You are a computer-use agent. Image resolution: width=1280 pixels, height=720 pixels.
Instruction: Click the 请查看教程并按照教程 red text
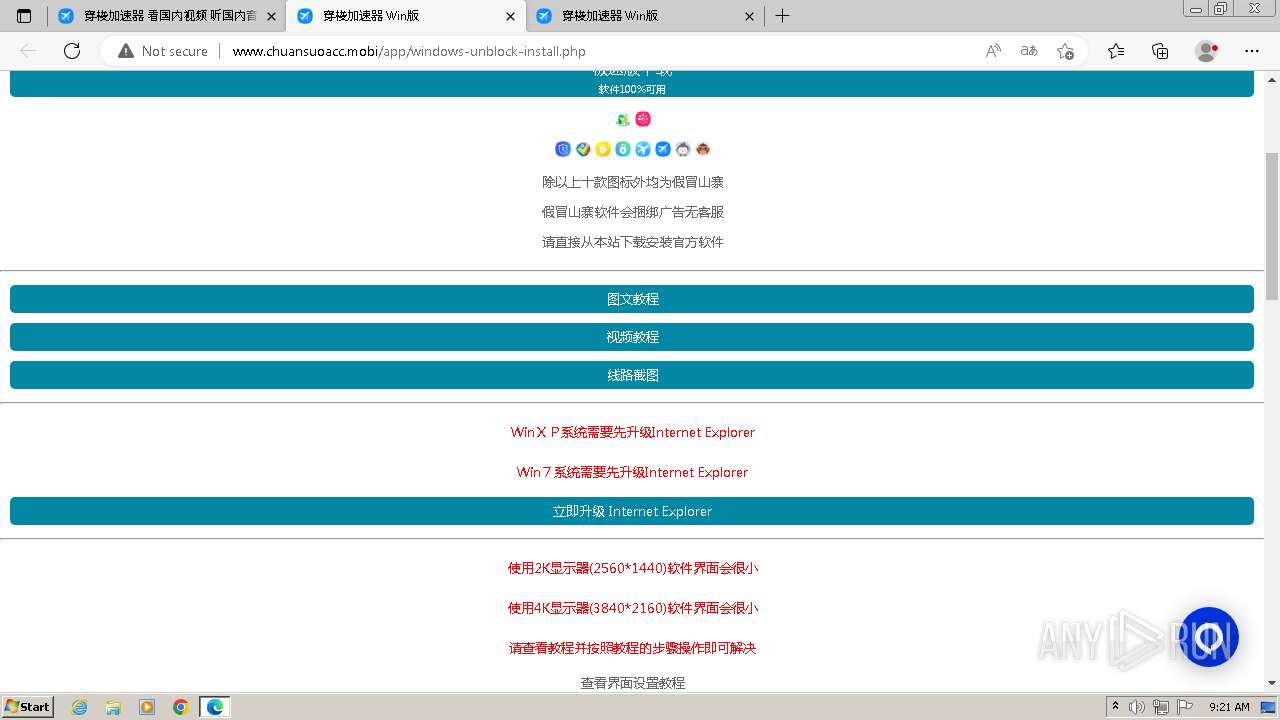(x=632, y=648)
